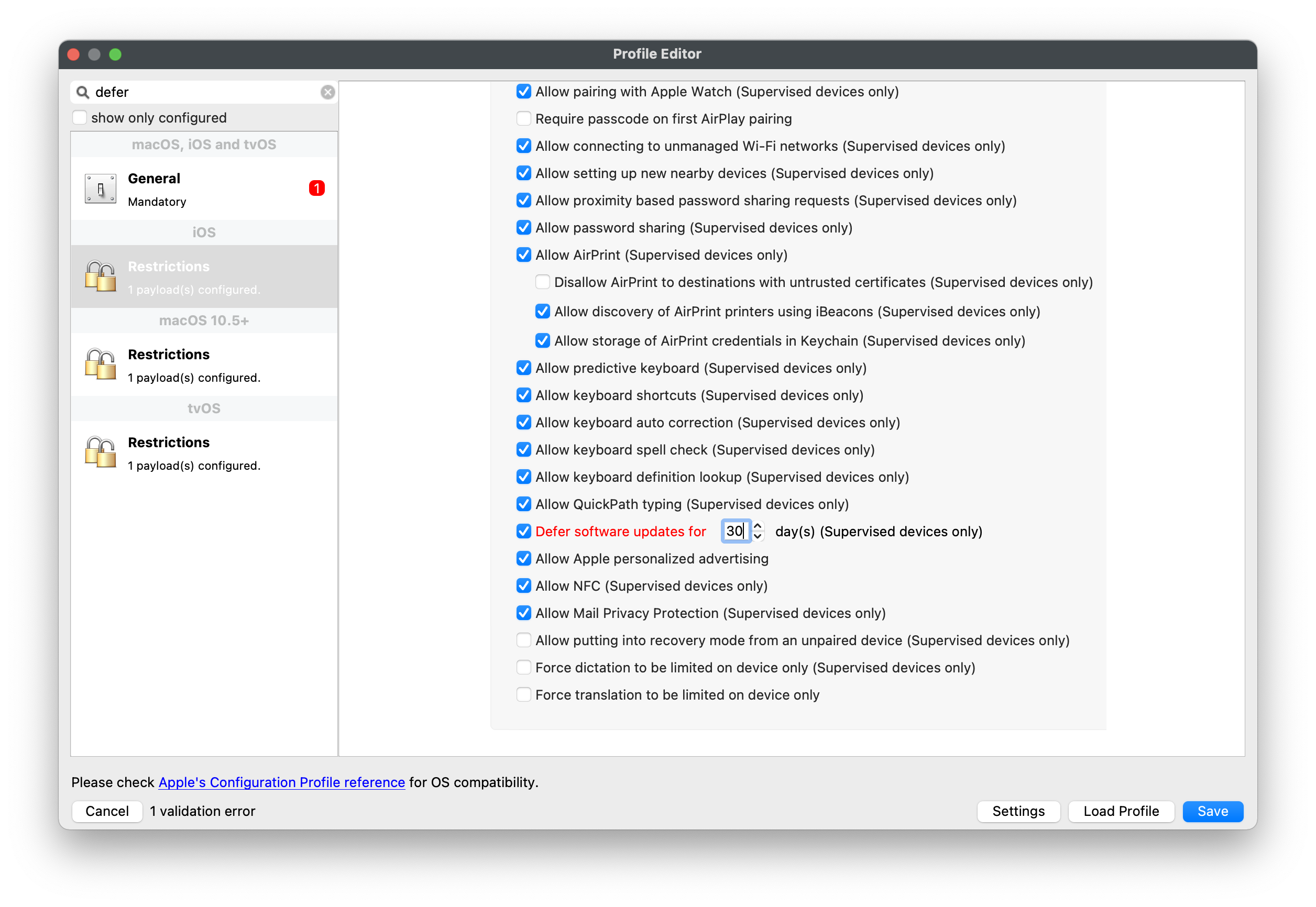Viewport: 1316px width, 907px height.
Task: Uncheck Allow Mail Privacy Protection
Action: click(x=523, y=614)
